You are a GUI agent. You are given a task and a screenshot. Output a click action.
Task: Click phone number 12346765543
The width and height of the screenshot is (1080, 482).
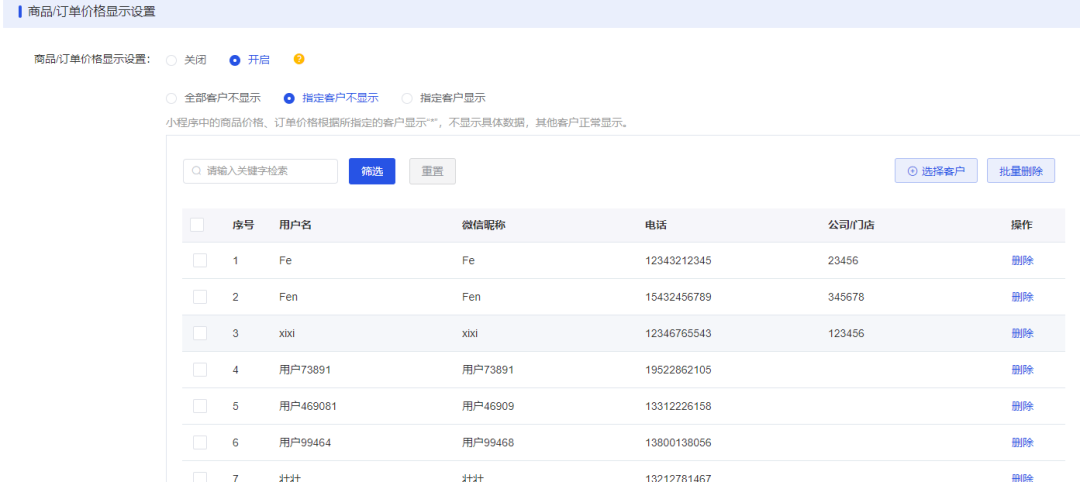[678, 333]
